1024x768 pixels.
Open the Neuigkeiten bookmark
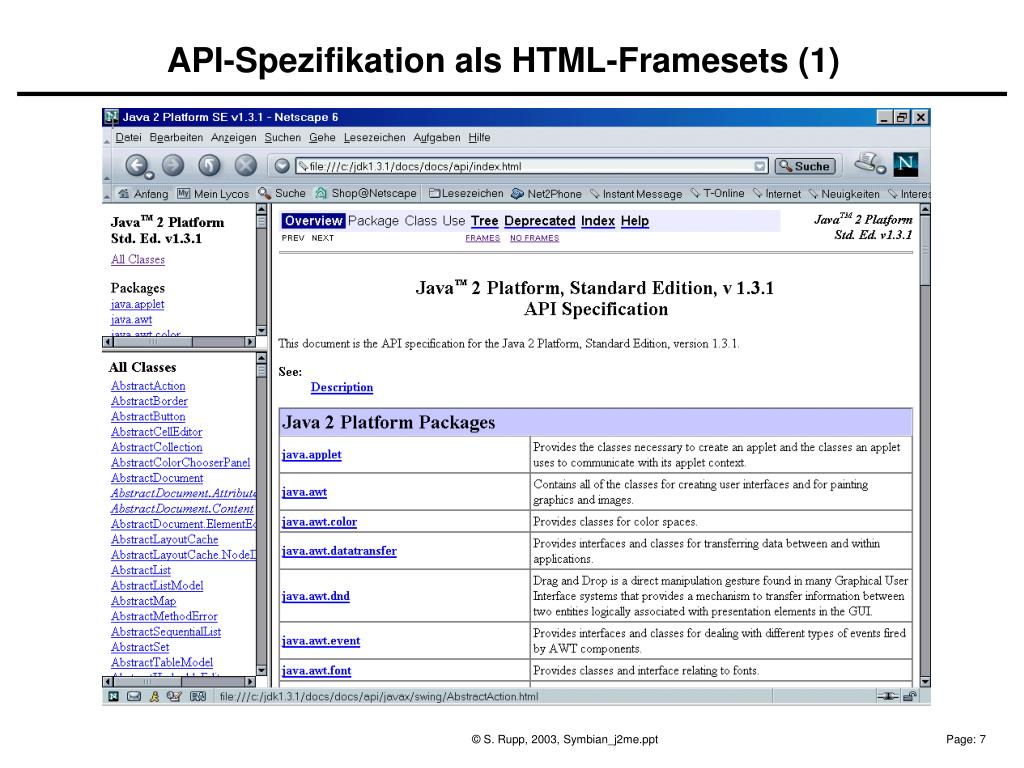tap(844, 194)
